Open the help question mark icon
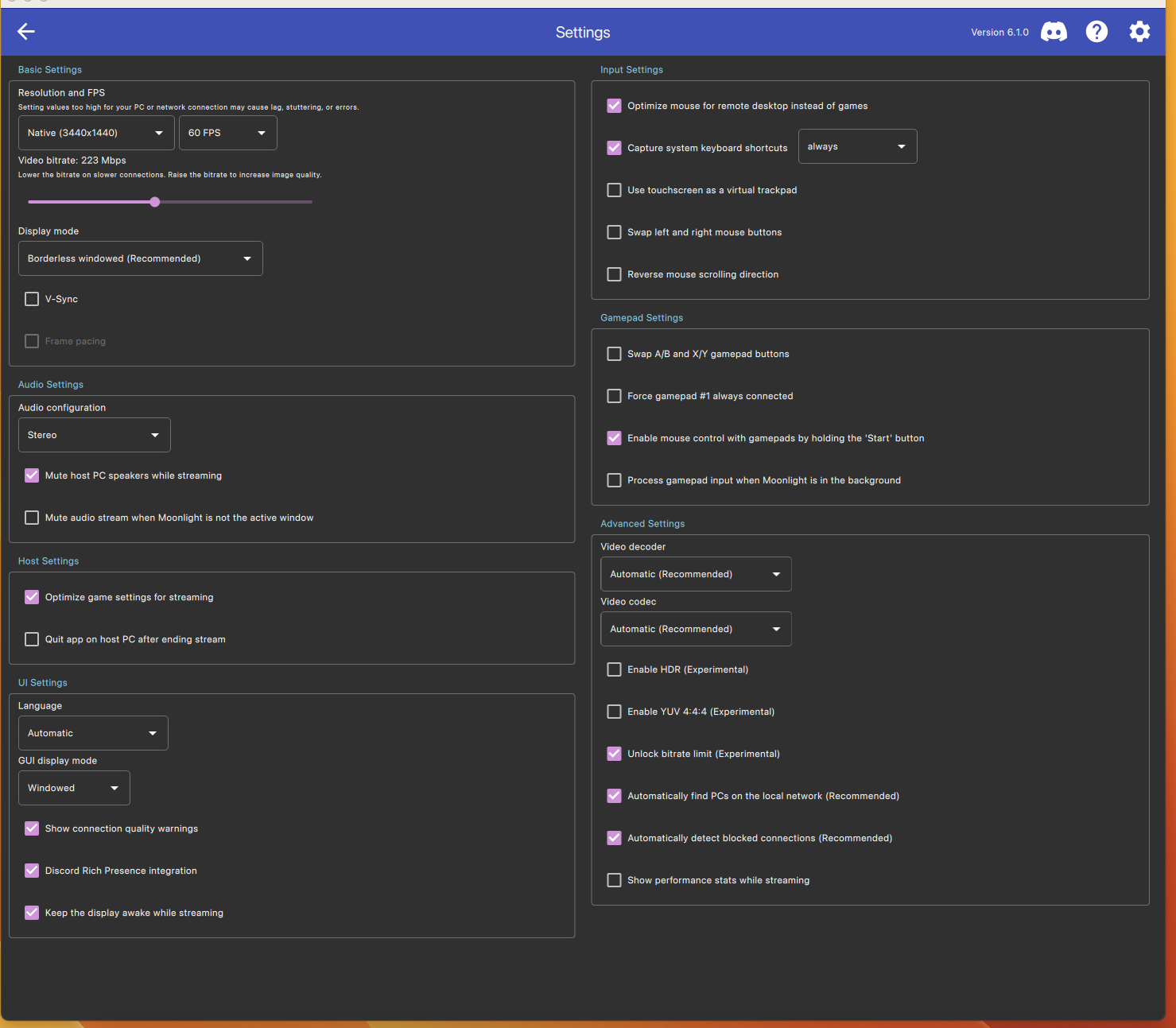Screen dimensions: 1176x1028 (x=1096, y=32)
